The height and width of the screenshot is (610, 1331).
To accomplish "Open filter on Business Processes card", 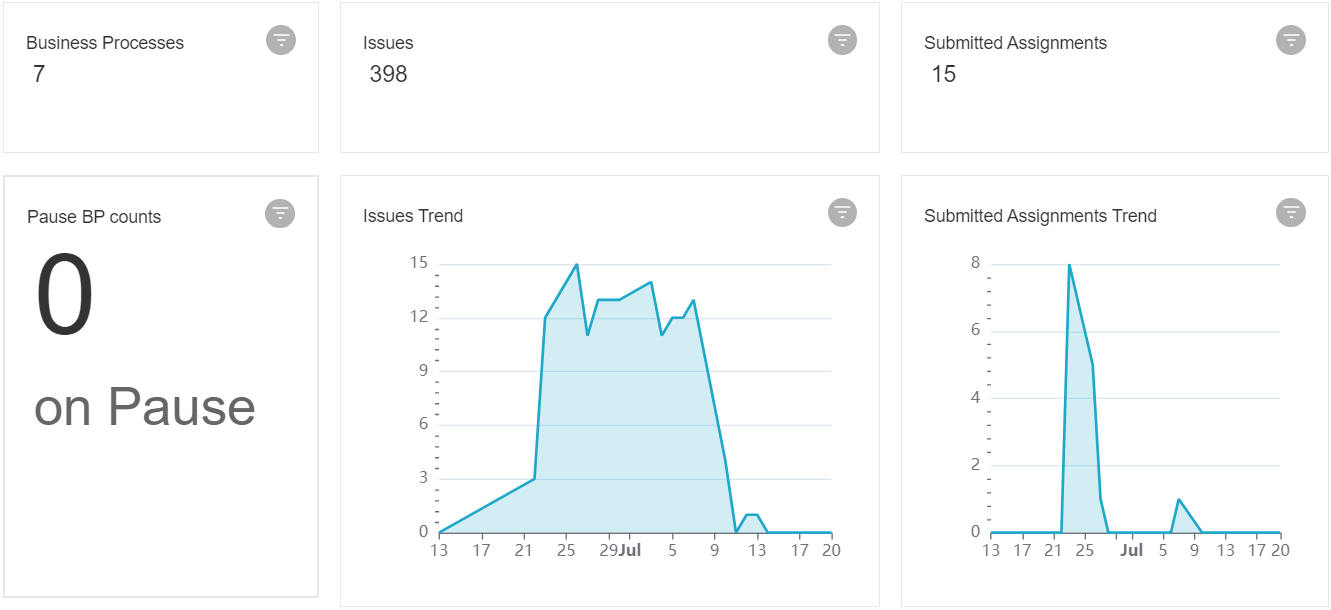I will [x=281, y=40].
